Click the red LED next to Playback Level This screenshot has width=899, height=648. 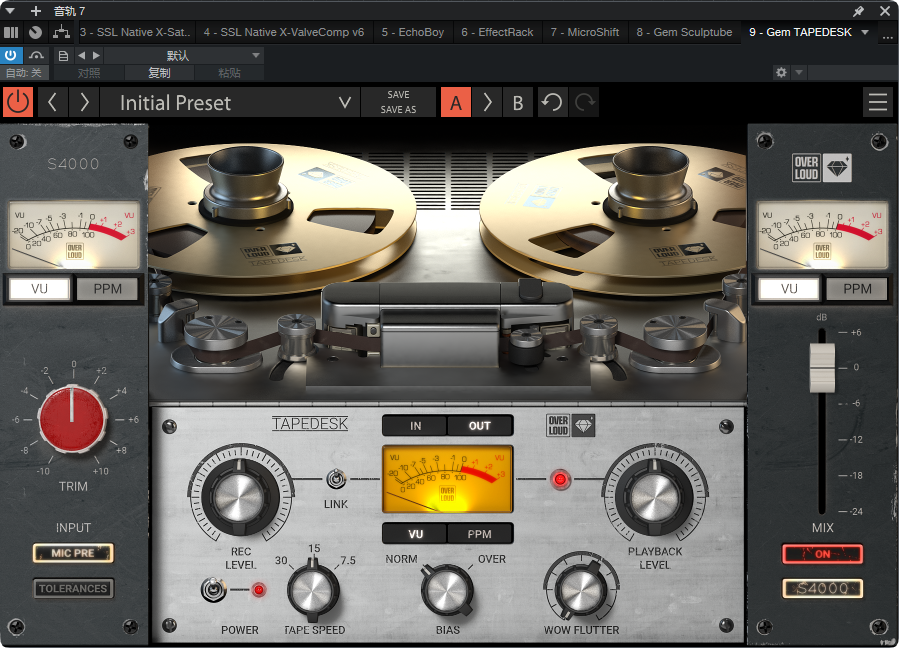coord(560,479)
